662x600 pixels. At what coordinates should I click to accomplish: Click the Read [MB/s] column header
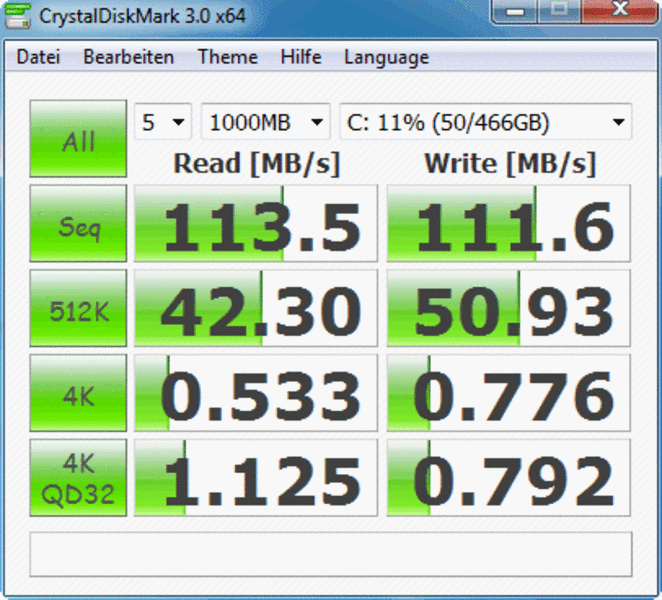[x=257, y=163]
